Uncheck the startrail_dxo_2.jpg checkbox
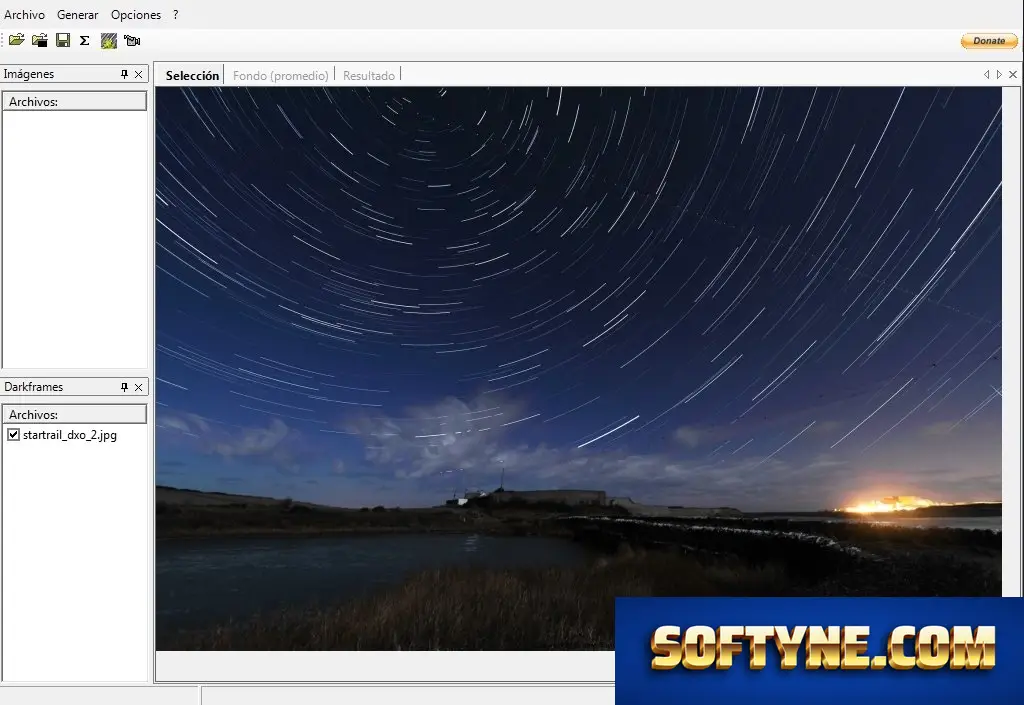1024x705 pixels. [x=13, y=435]
